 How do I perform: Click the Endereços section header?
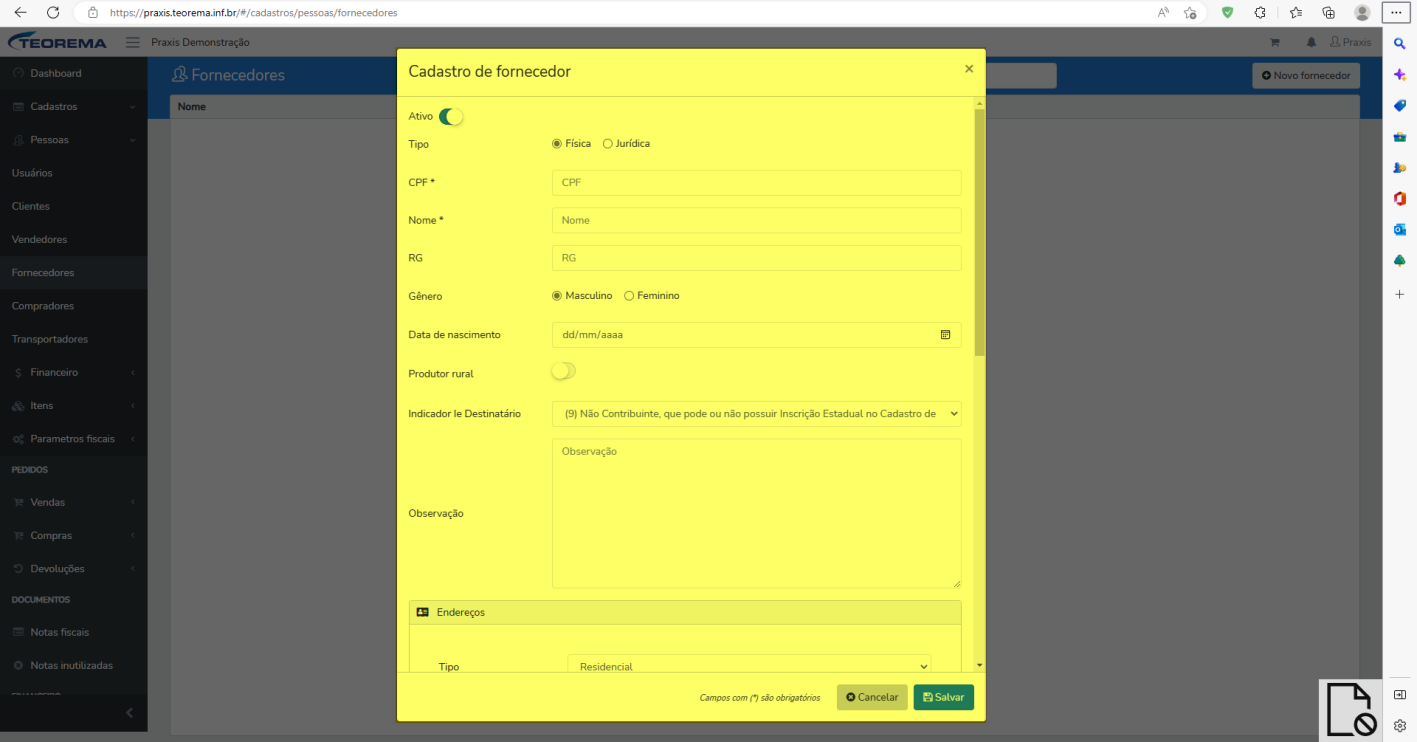[685, 612]
